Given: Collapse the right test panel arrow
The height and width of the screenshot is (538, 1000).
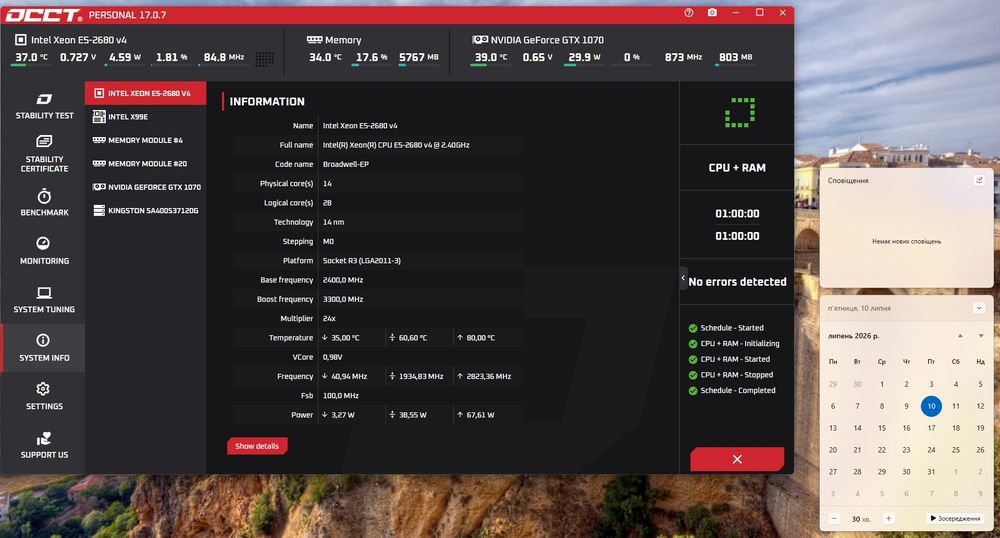Looking at the screenshot, I should point(683,278).
